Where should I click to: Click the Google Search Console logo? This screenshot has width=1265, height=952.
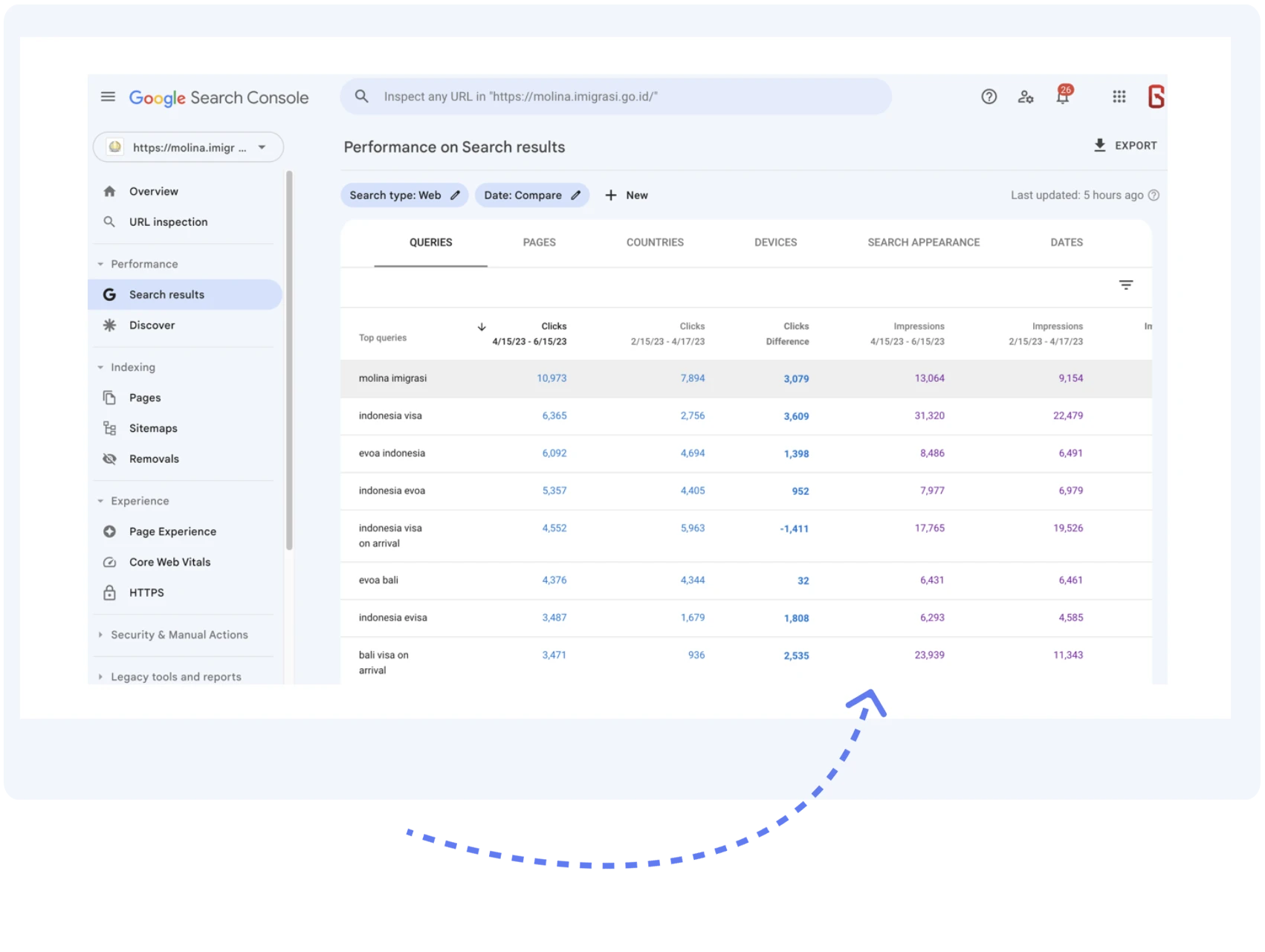tap(219, 97)
